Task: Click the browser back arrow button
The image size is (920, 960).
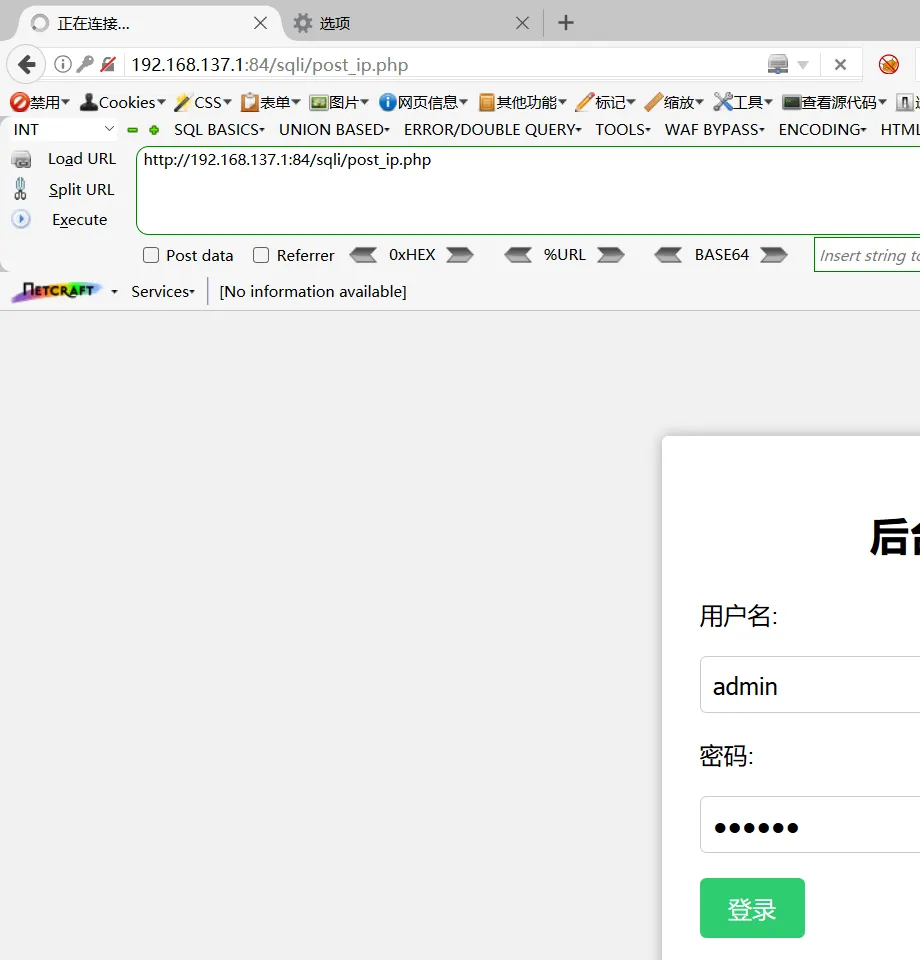Action: [x=26, y=65]
